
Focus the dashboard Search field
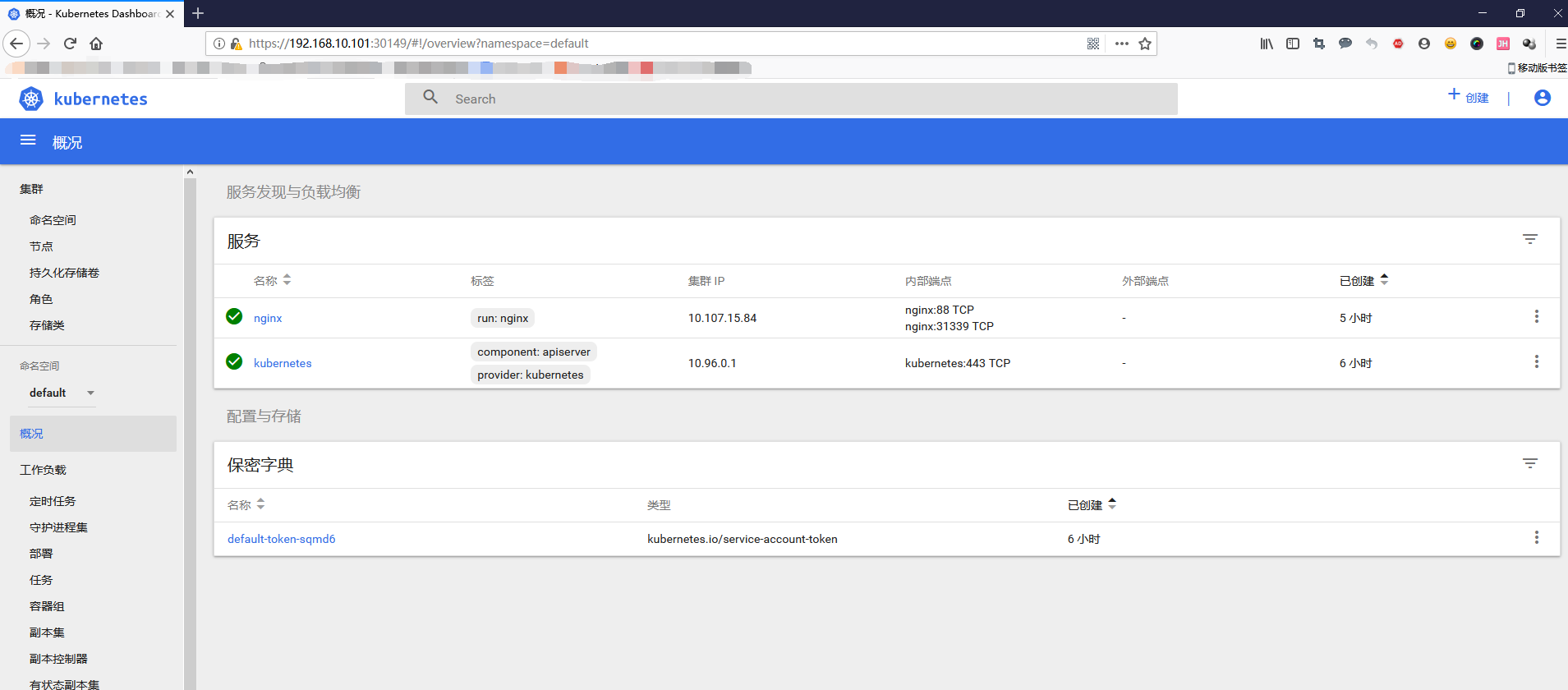click(791, 99)
